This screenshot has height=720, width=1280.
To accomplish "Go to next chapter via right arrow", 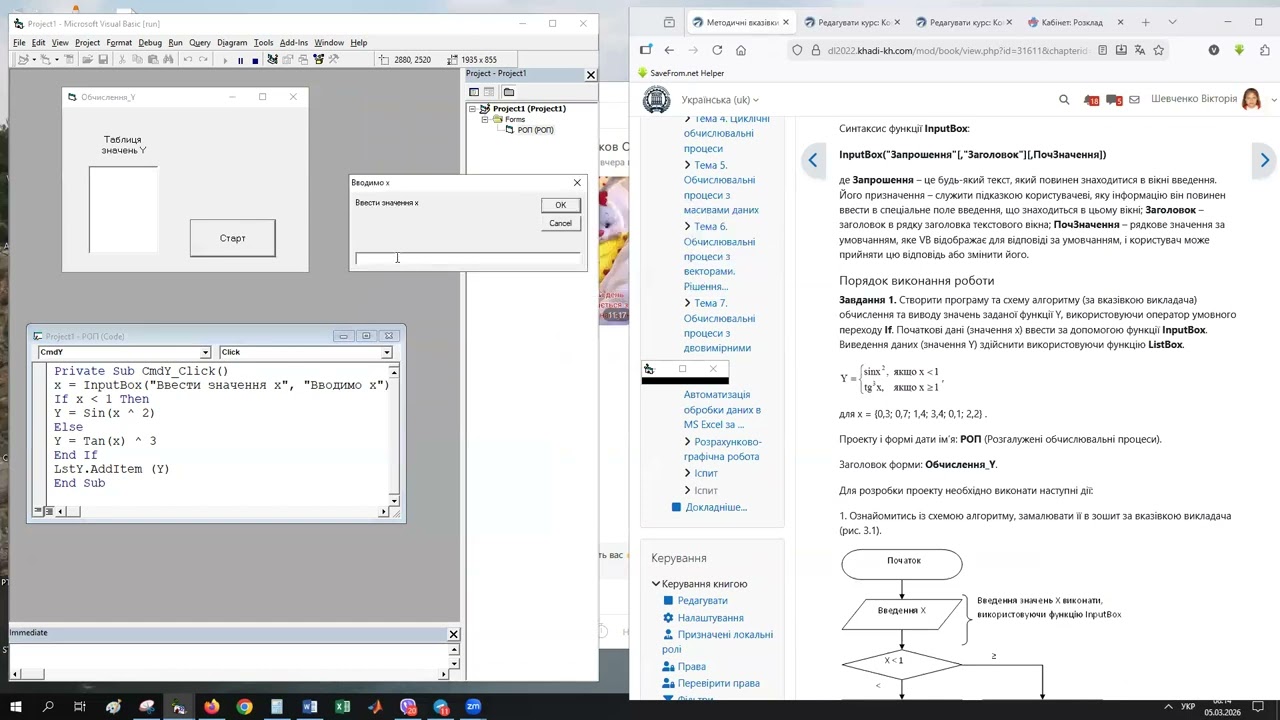I will (1264, 160).
